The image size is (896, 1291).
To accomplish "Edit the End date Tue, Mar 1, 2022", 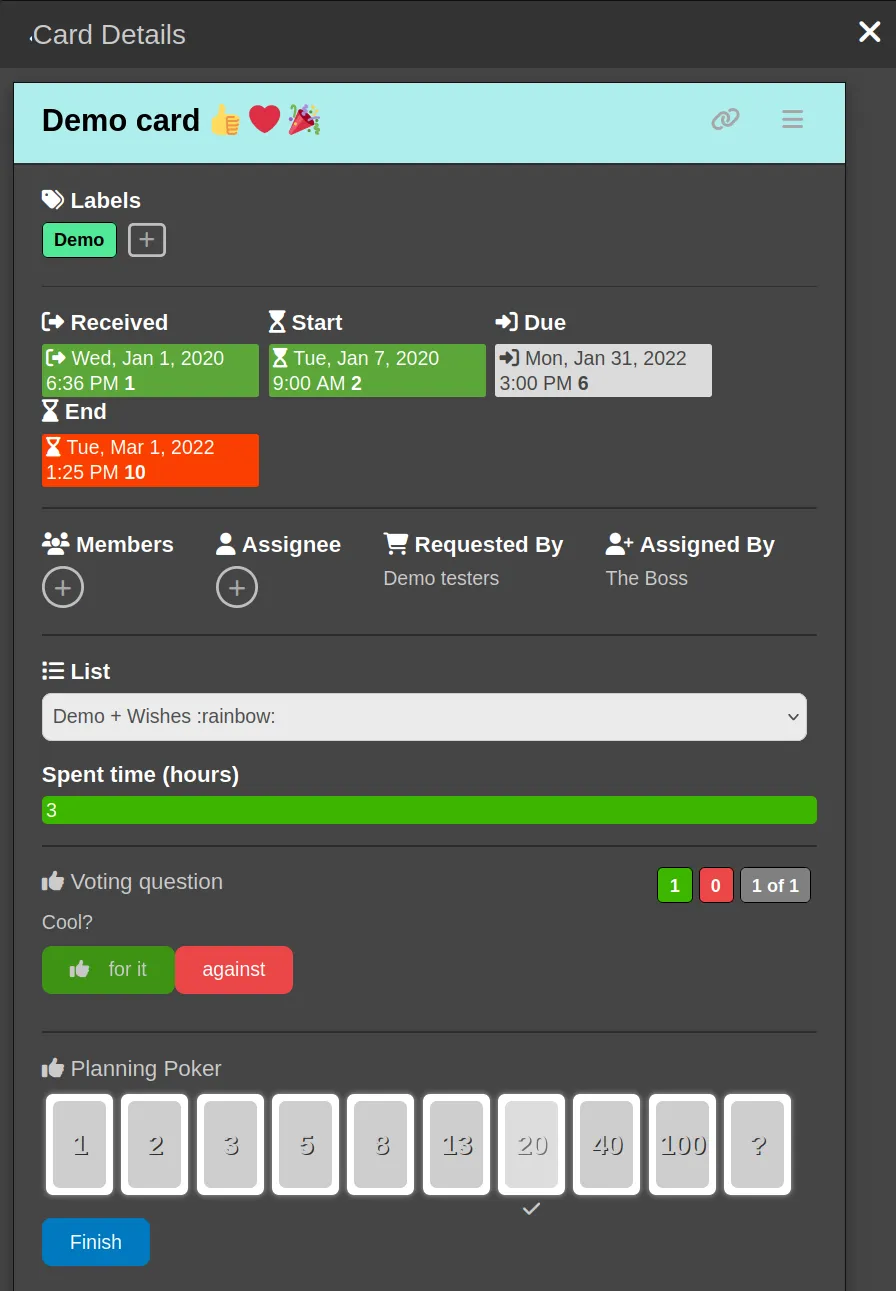I will [x=150, y=460].
